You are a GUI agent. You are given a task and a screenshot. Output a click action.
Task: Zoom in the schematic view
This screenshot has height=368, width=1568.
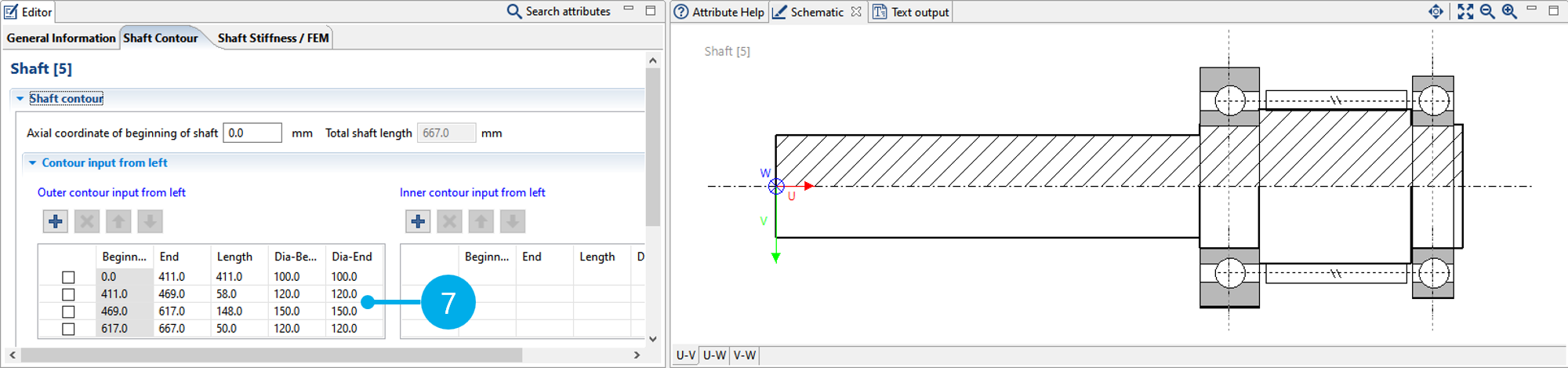point(1509,11)
